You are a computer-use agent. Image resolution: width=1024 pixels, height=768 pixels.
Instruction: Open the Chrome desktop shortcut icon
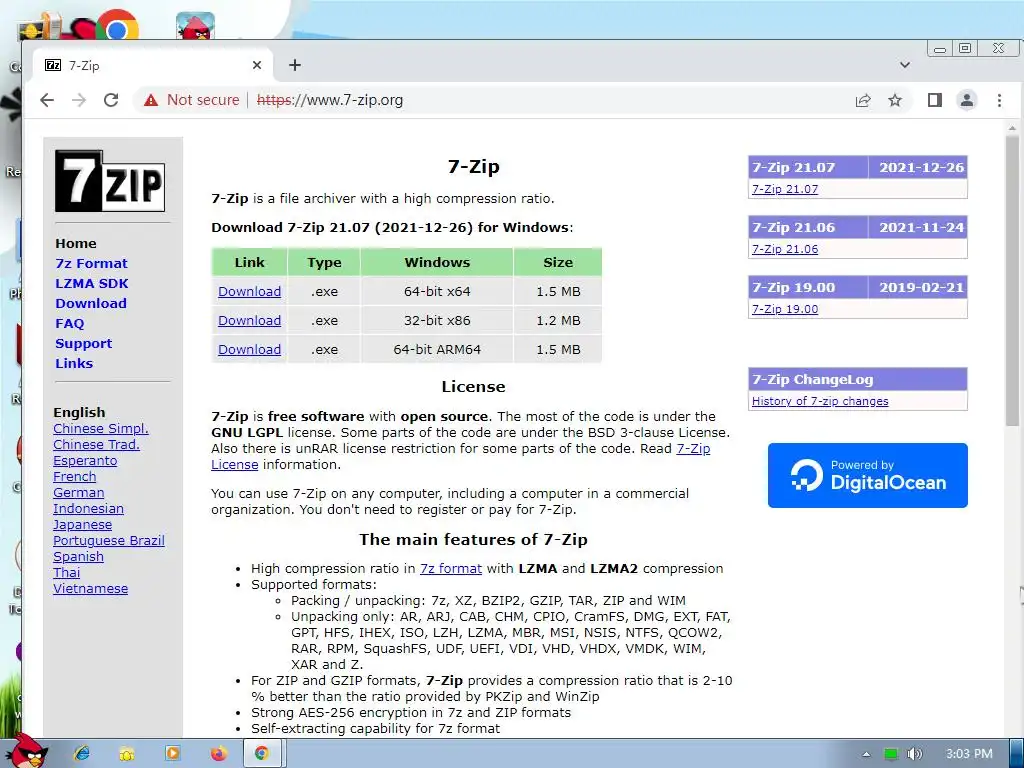tap(118, 26)
